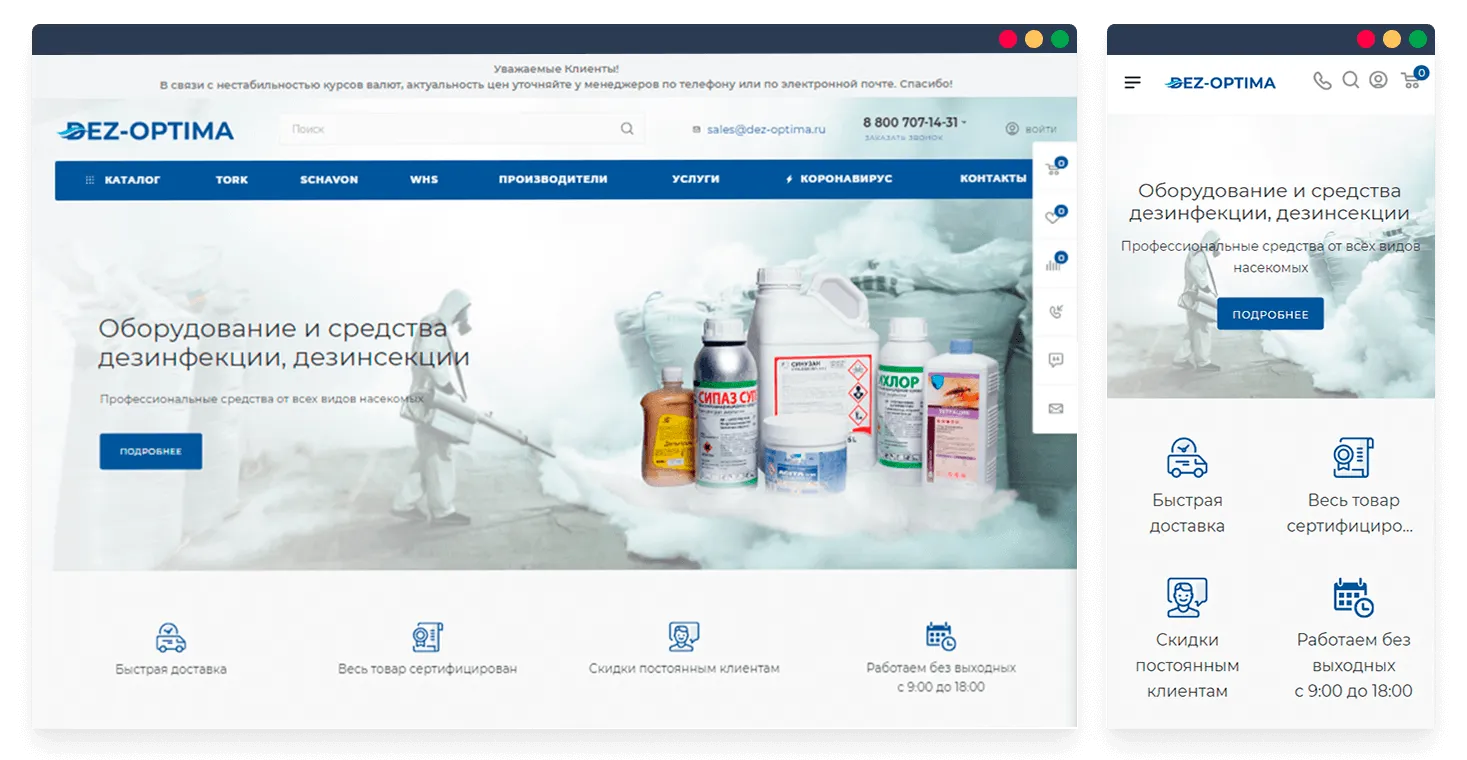The image size is (1467, 760).
Task: Click callback phone icon in side panel
Action: tap(1055, 312)
